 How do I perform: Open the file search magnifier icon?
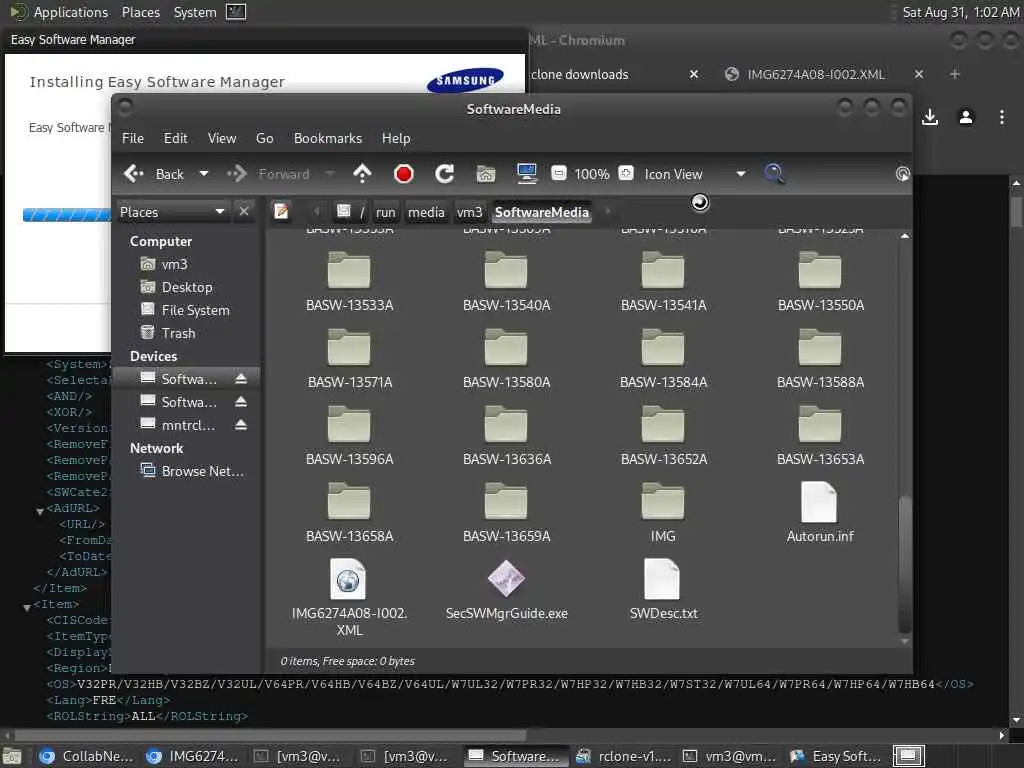tap(775, 174)
